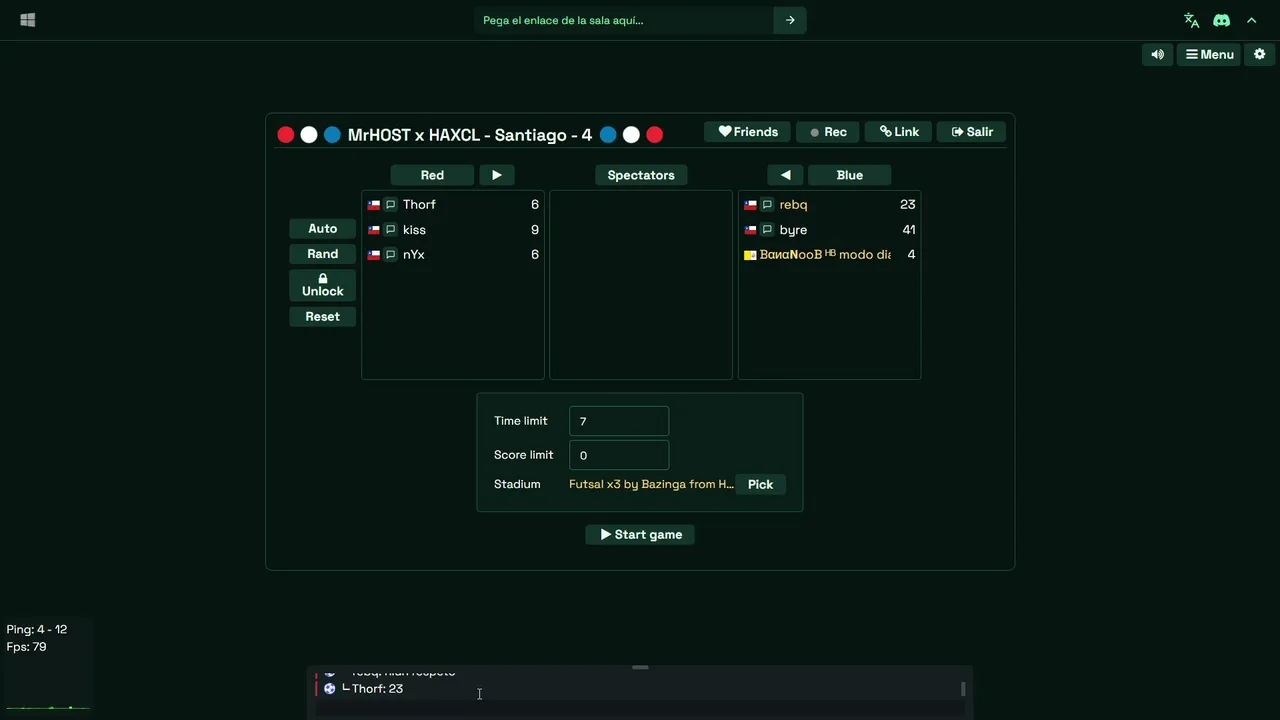Open the Windows start icon
This screenshot has width=1280, height=720.
(28, 20)
